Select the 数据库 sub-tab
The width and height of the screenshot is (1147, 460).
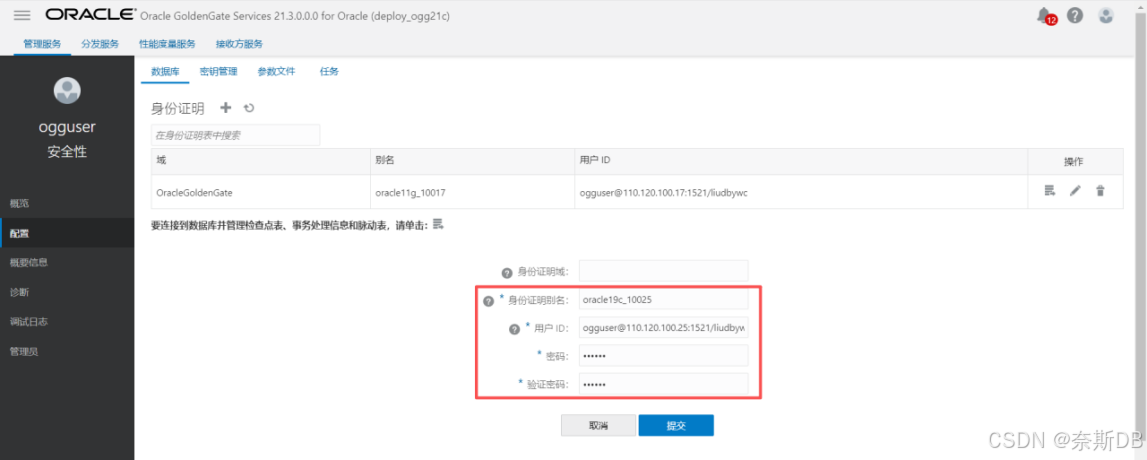165,72
